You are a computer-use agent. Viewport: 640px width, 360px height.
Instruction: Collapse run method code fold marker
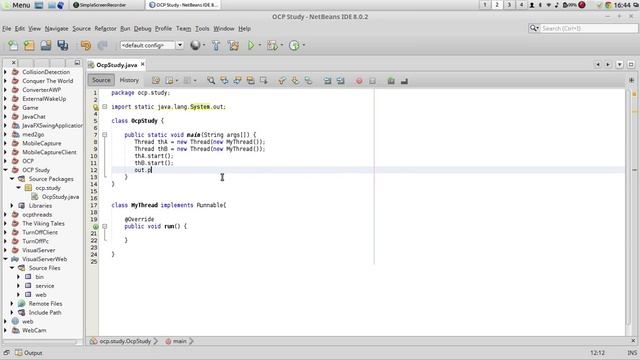pyautogui.click(x=104, y=226)
